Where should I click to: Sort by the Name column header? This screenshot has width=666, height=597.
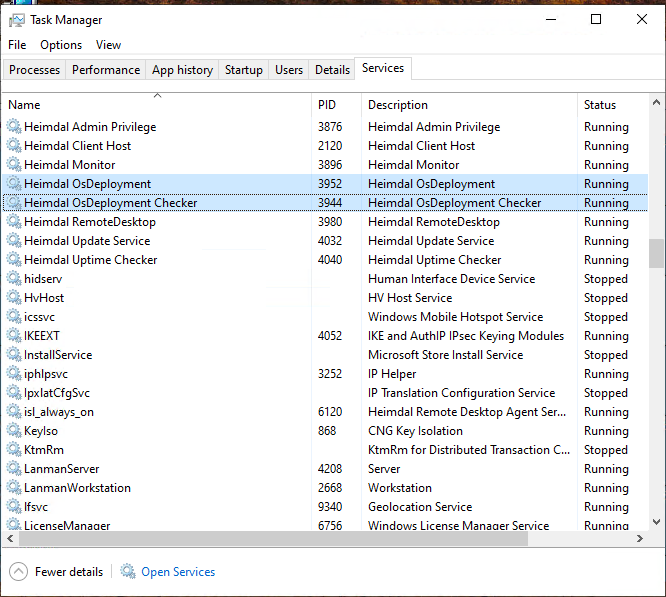point(157,104)
